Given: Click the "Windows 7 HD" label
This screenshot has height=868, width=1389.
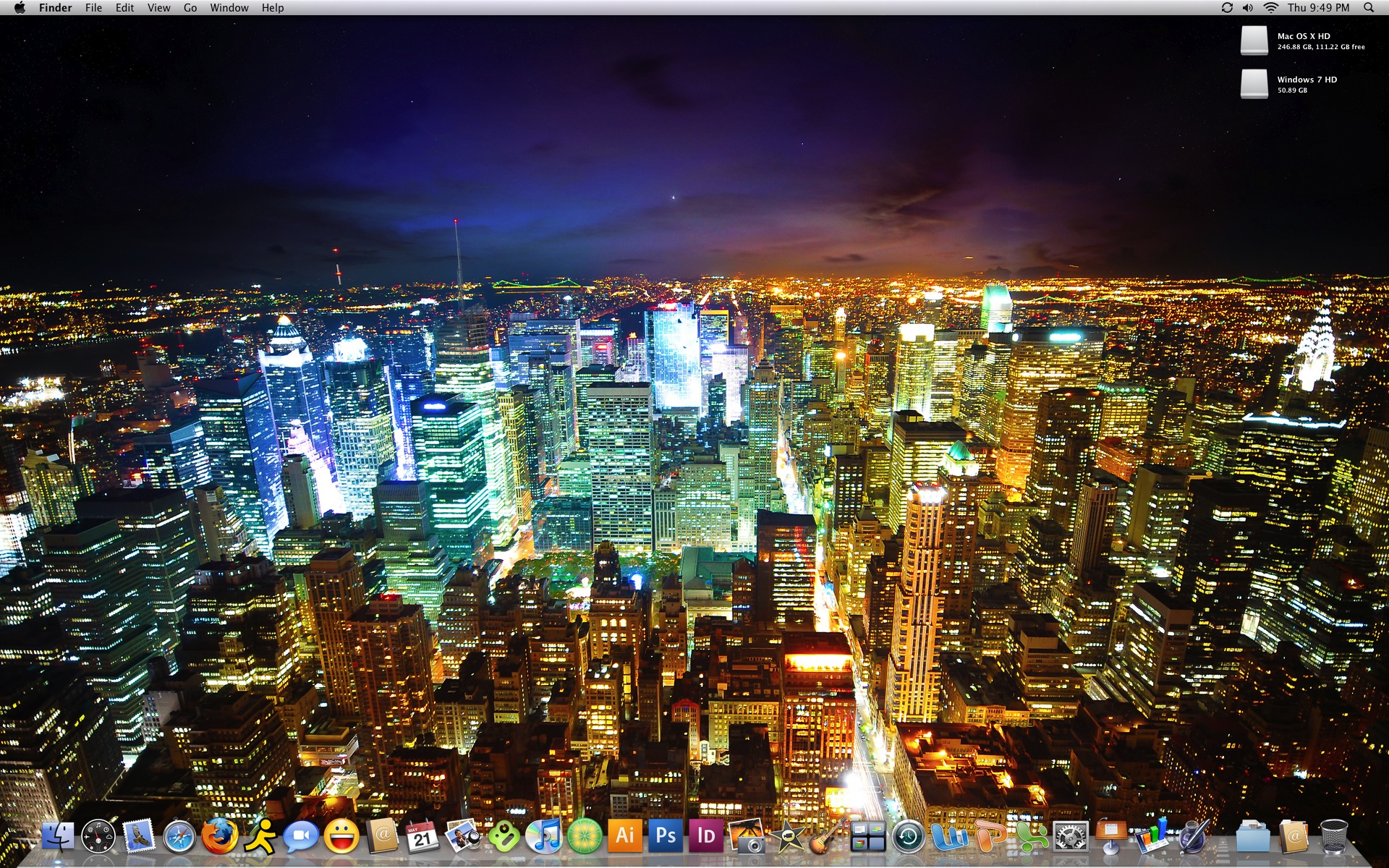Looking at the screenshot, I should 1307,80.
